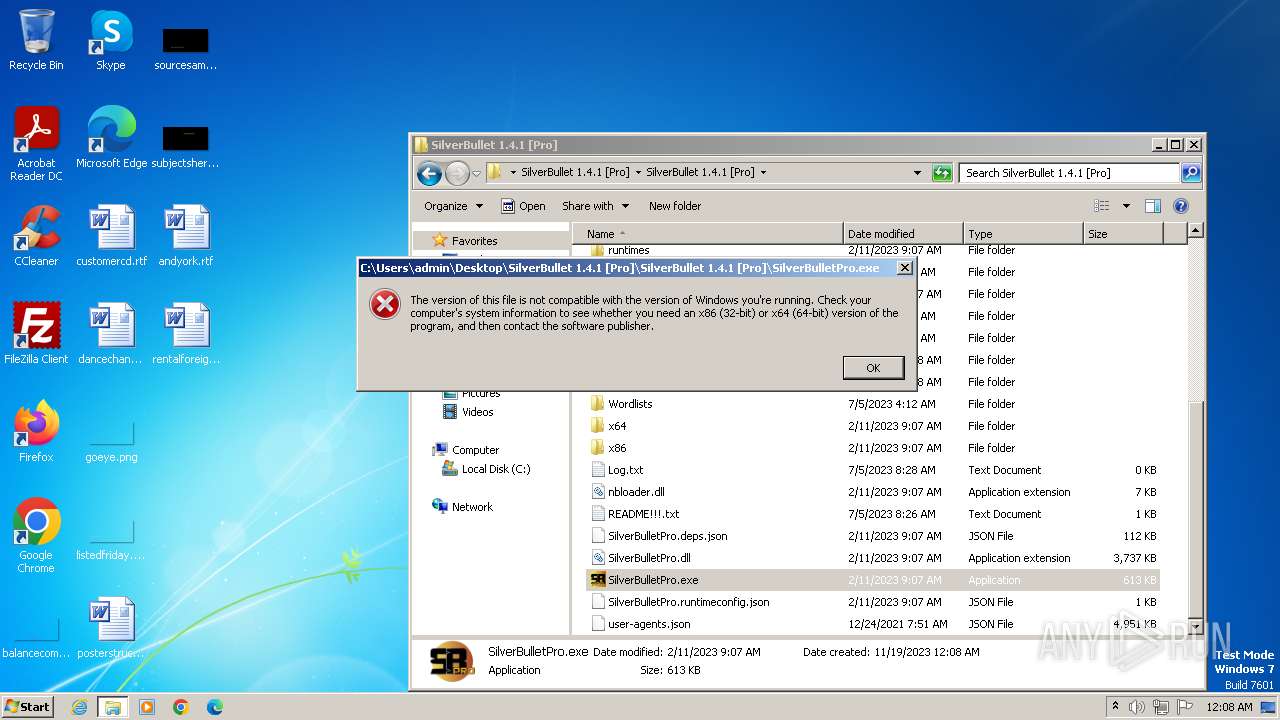The image size is (1280, 720).
Task: Click in the Search SilverBullet field
Action: pyautogui.click(x=1070, y=173)
